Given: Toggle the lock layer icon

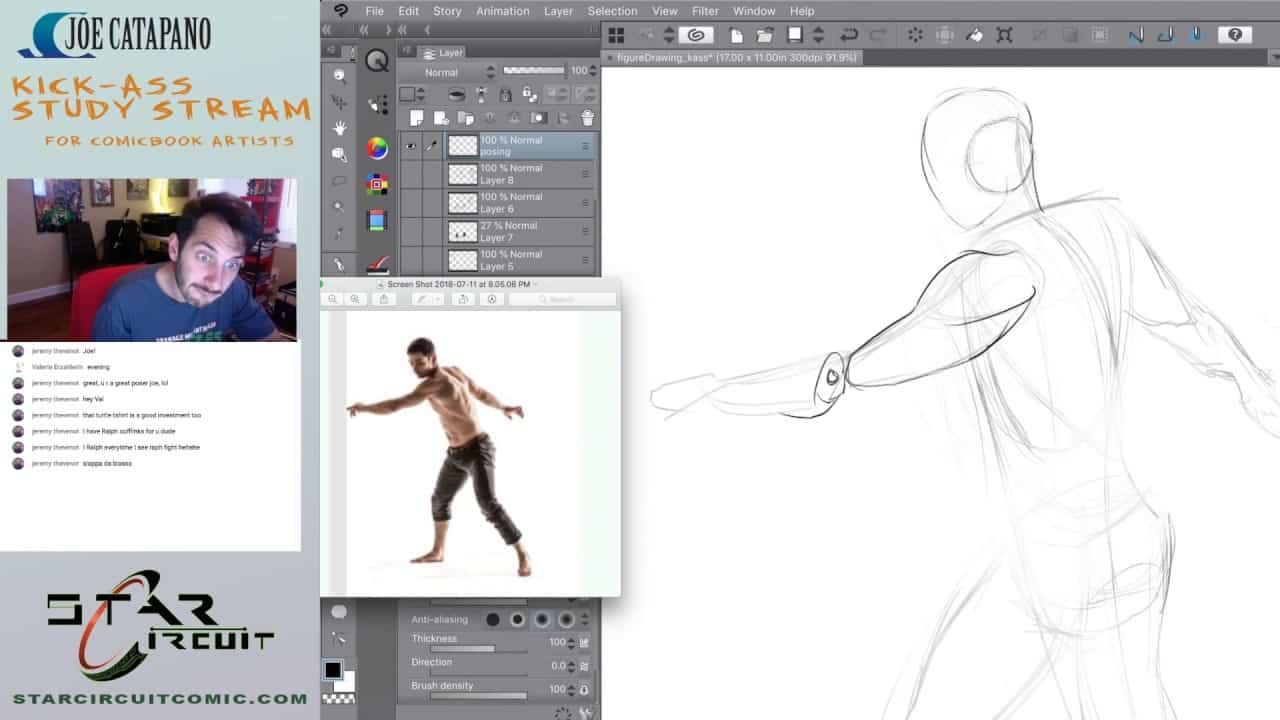Looking at the screenshot, I should tap(505, 95).
